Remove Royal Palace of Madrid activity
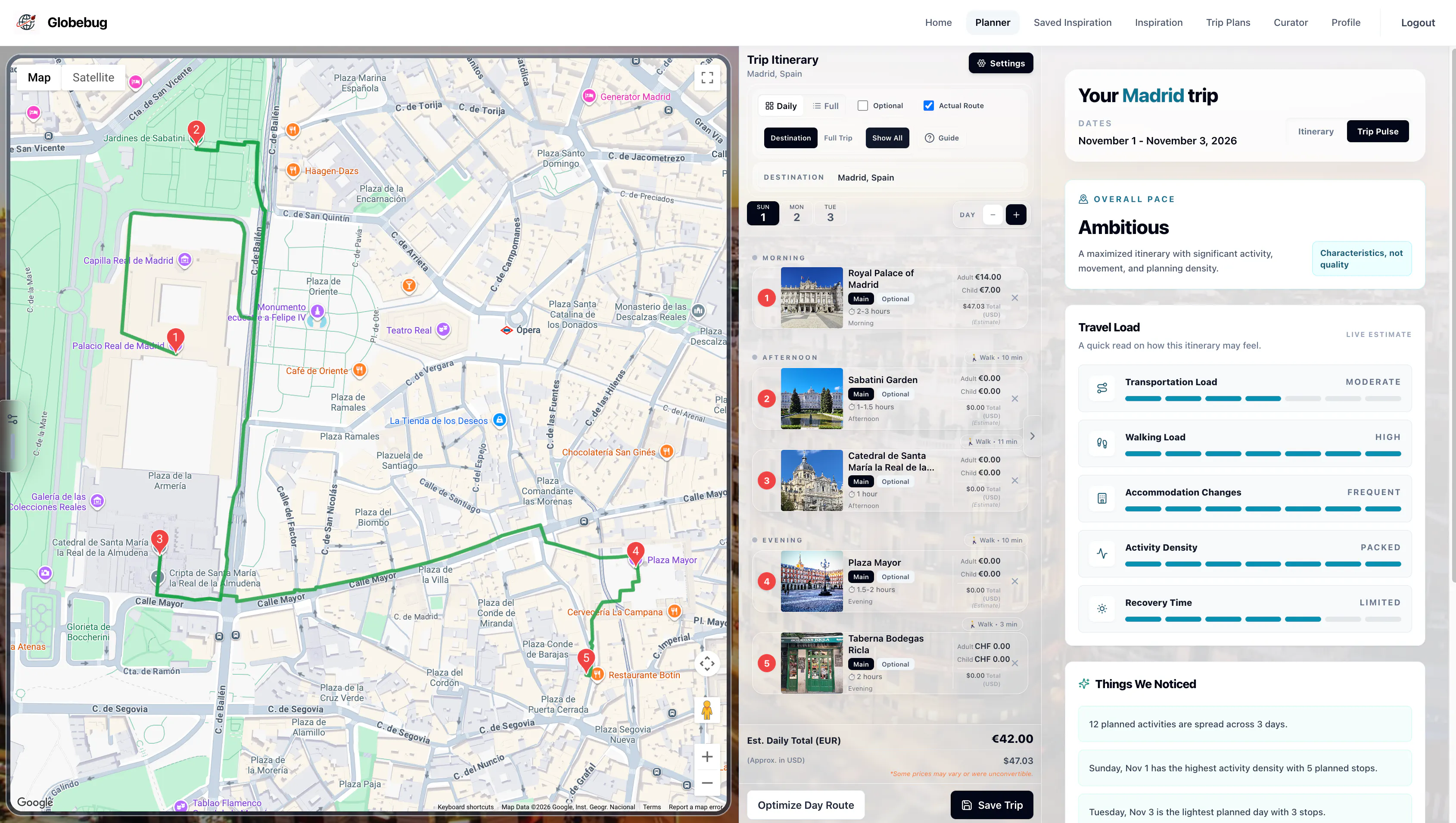 [x=1015, y=298]
